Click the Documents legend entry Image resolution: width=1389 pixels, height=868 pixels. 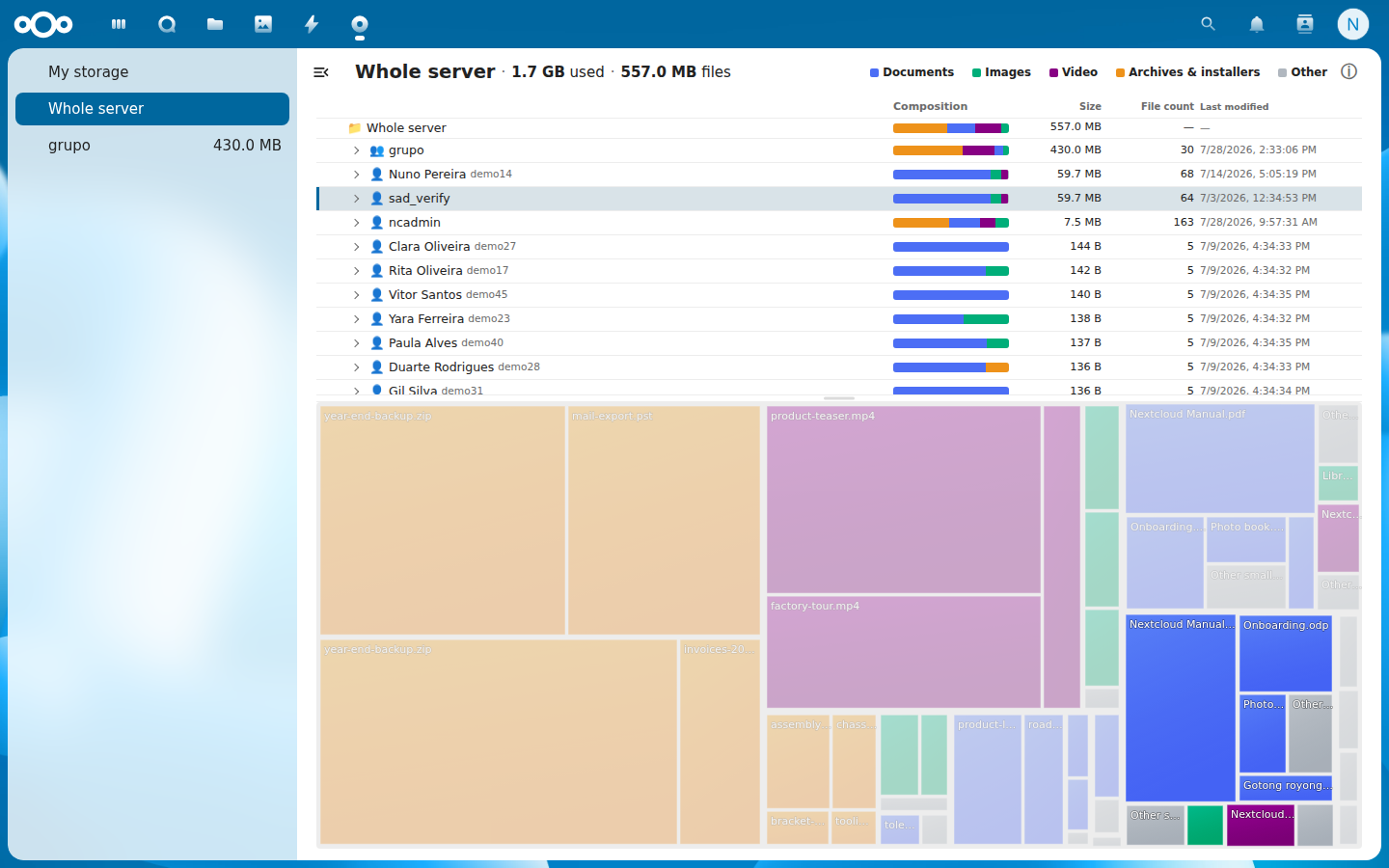coord(912,72)
